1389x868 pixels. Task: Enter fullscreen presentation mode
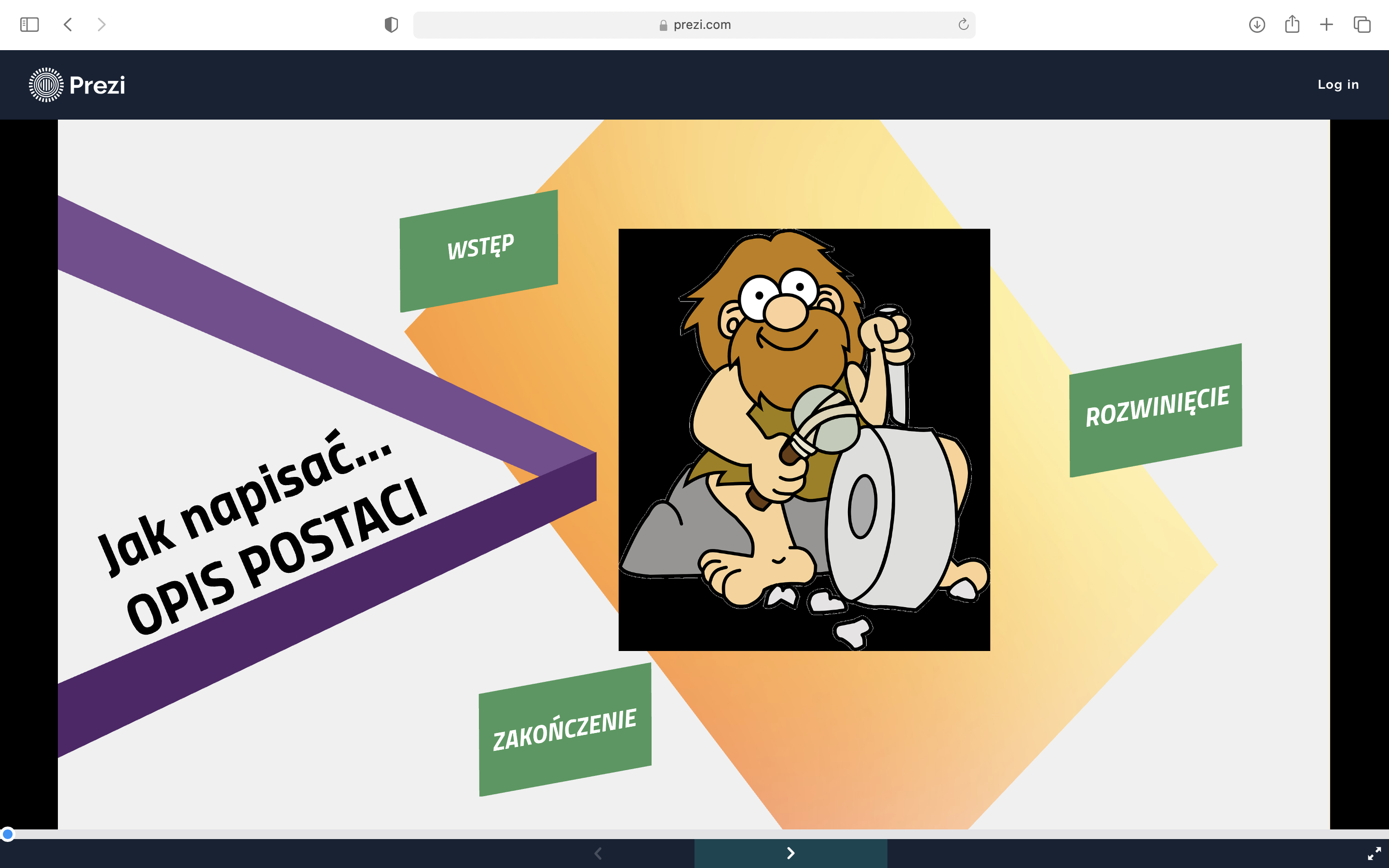[x=1374, y=853]
